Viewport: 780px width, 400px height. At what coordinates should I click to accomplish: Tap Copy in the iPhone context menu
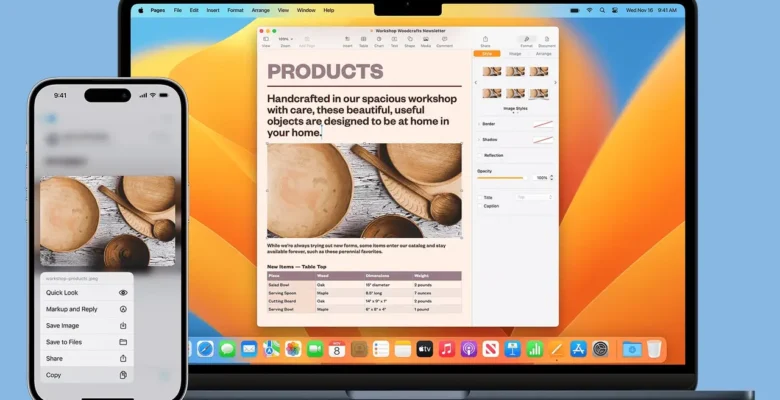87,375
